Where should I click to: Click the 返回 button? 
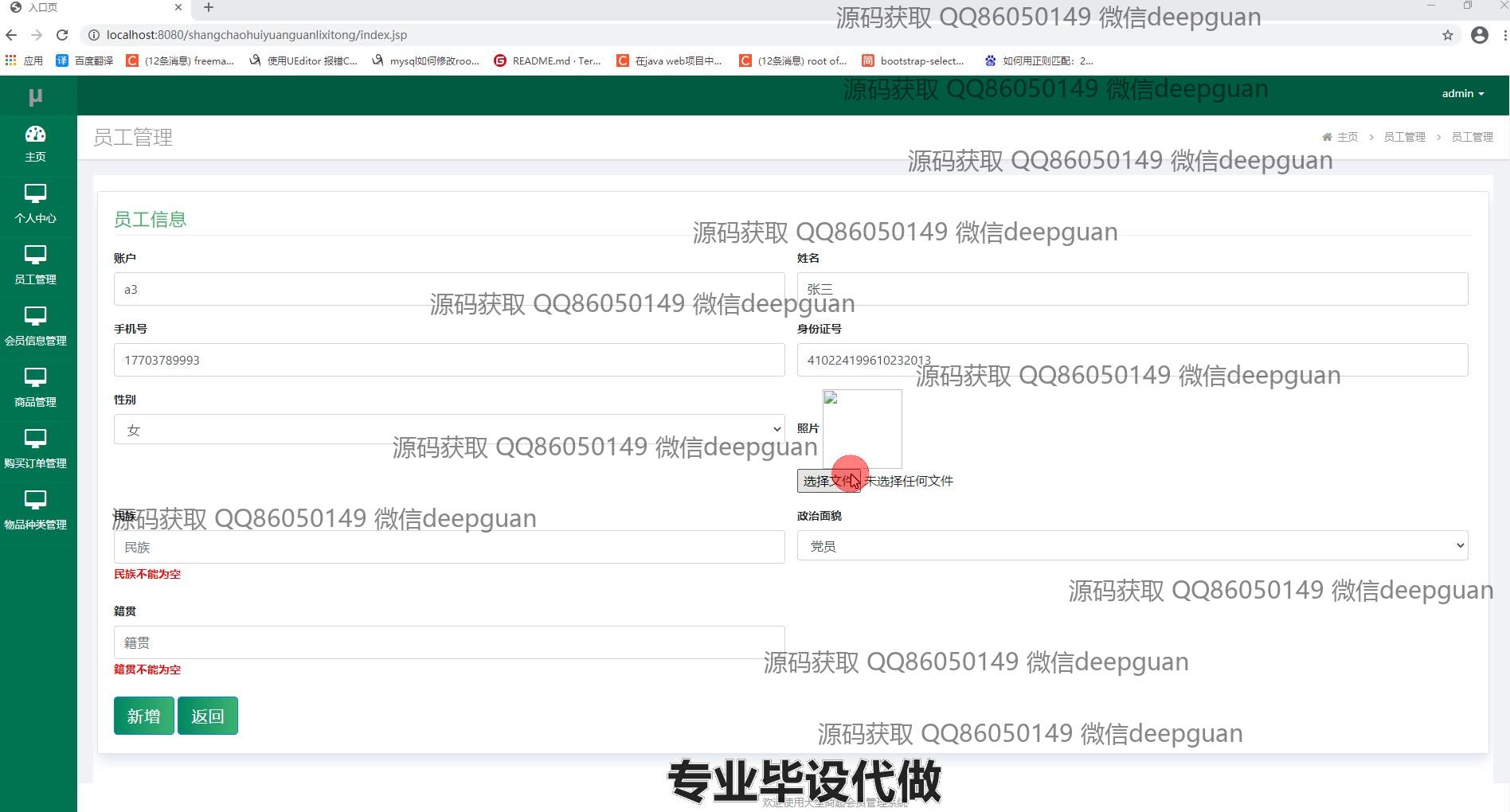coord(207,716)
